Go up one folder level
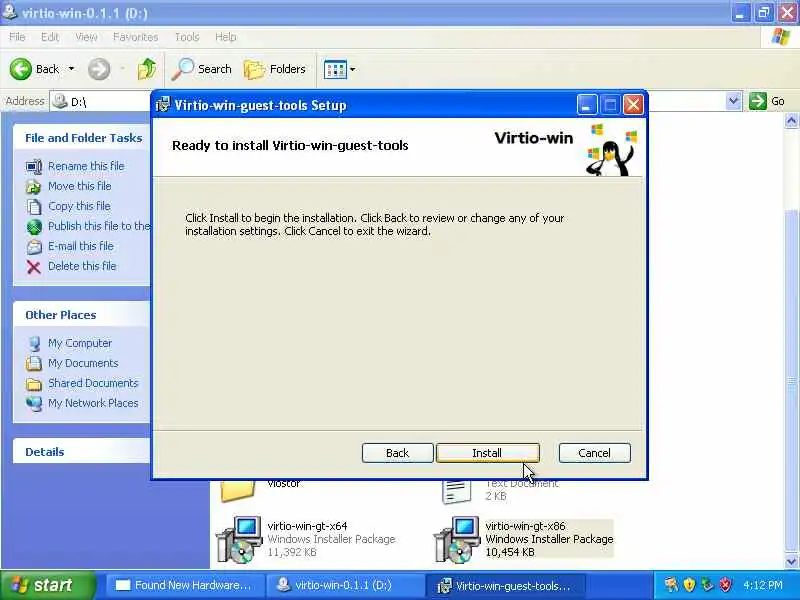Screen dimensions: 800x600 pos(147,69)
